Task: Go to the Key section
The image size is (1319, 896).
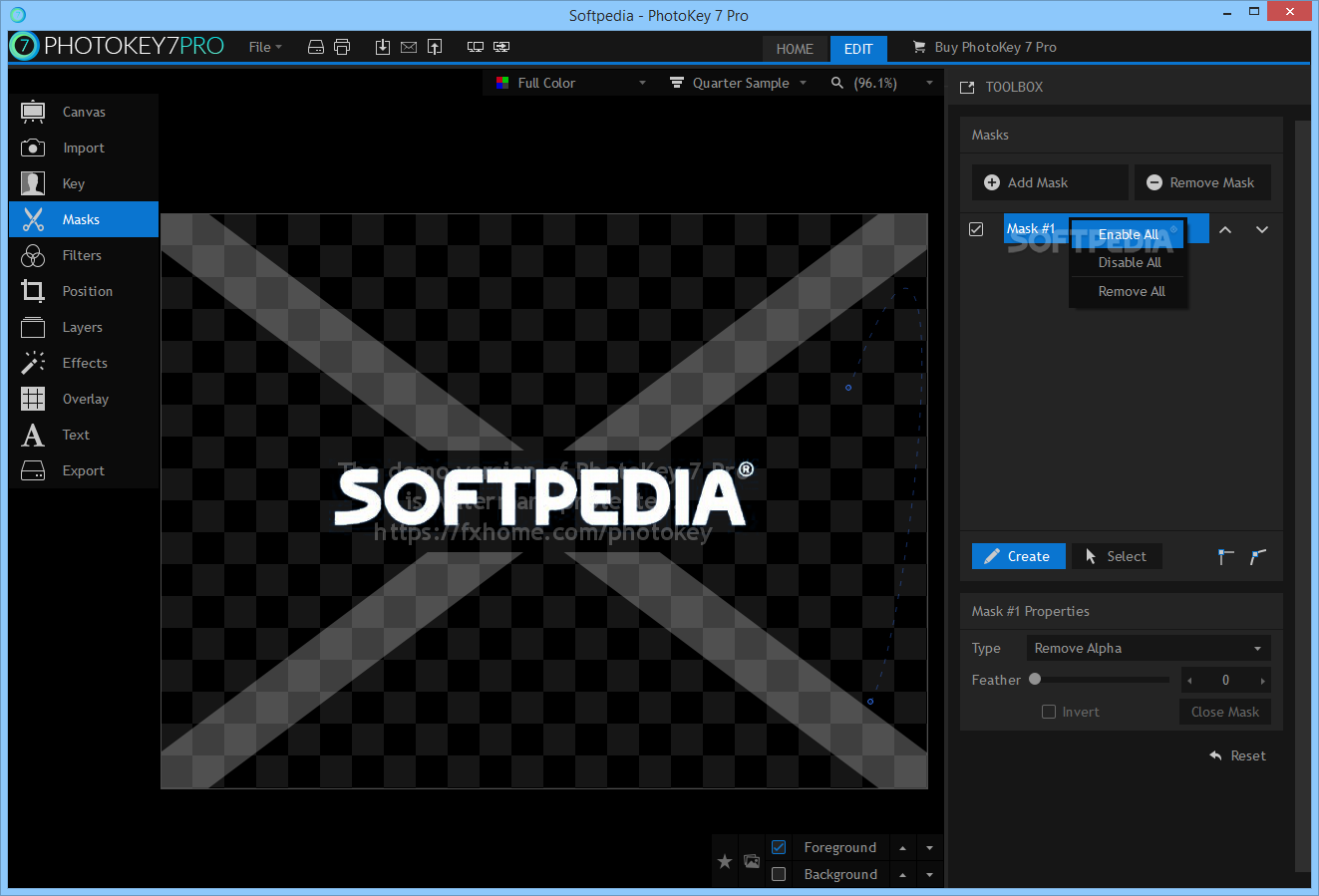Action: [84, 183]
